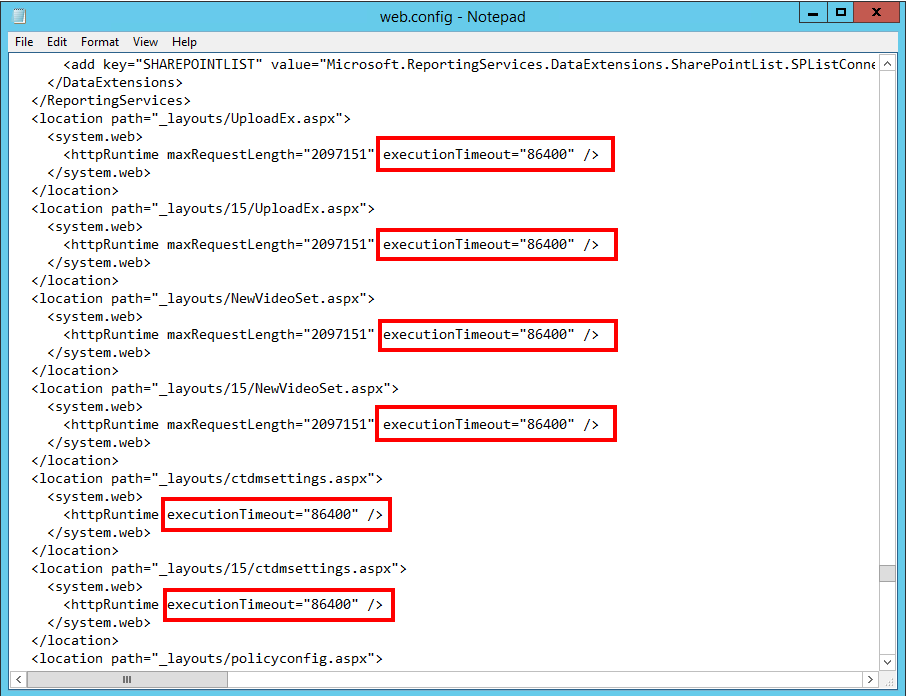This screenshot has height=696, width=906.
Task: Click executionTimeout under _layouts/15/UploadEx.aspx
Action: pos(479,245)
